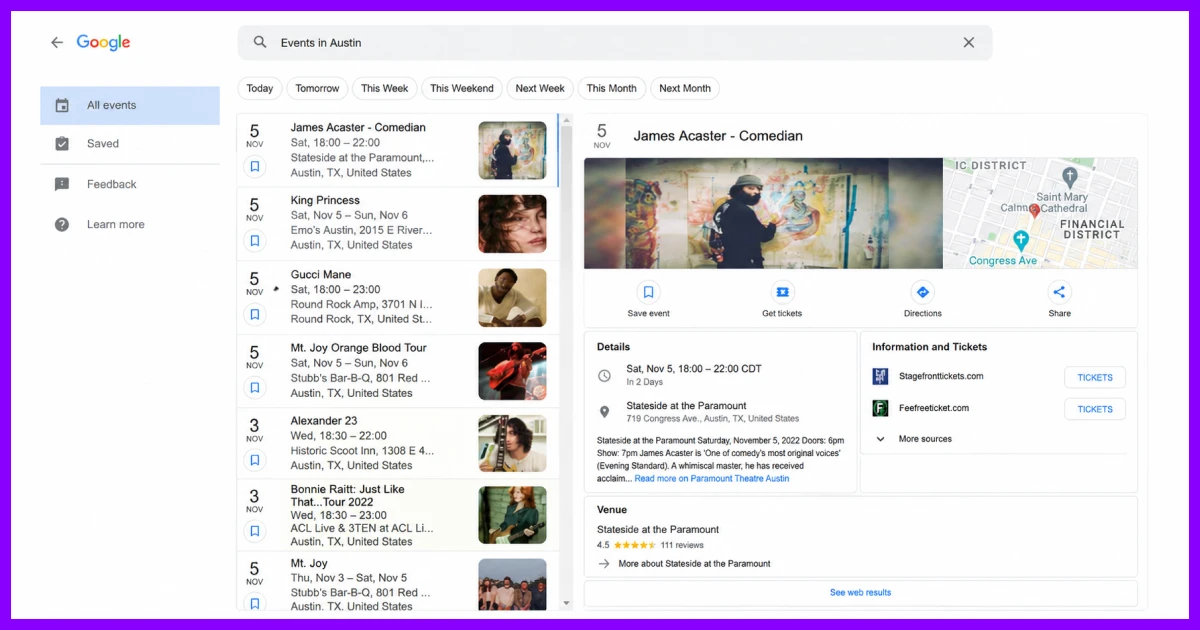Open the James Acaster event banner photo
1200x630 pixels.
click(x=764, y=213)
